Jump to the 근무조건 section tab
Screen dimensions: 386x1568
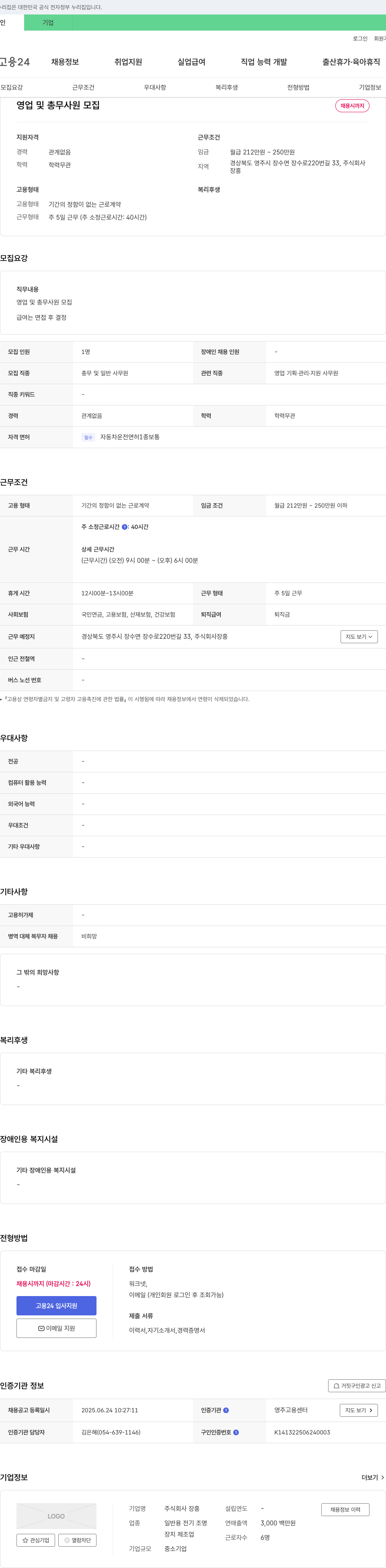click(x=83, y=88)
